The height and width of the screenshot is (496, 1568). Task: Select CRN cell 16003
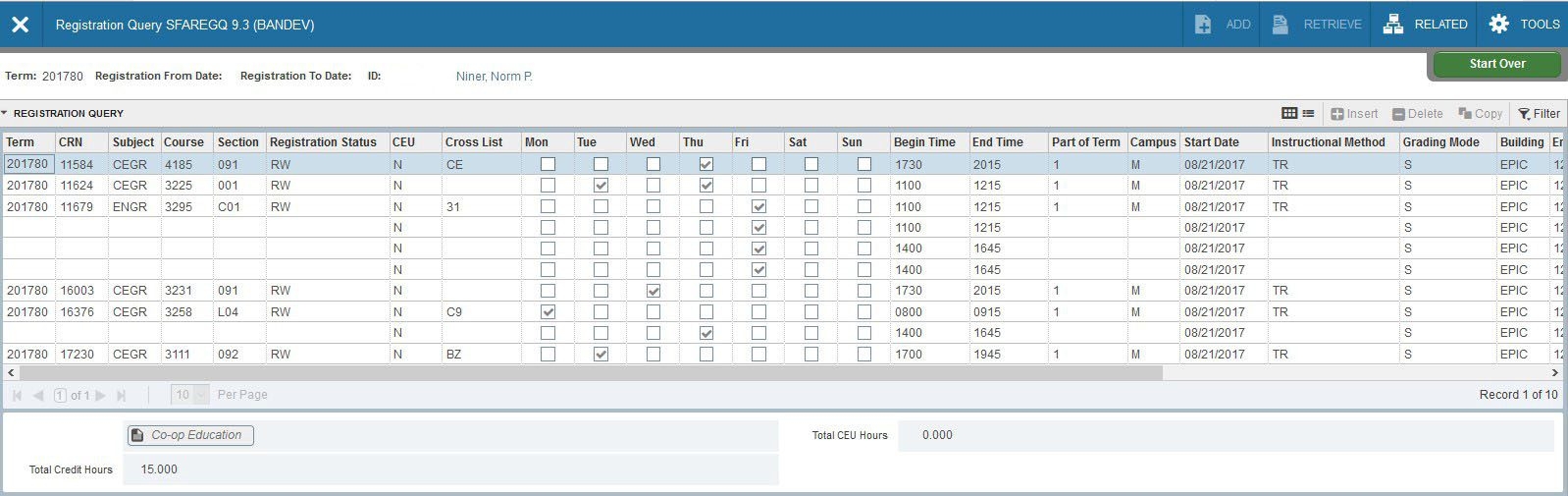click(77, 291)
